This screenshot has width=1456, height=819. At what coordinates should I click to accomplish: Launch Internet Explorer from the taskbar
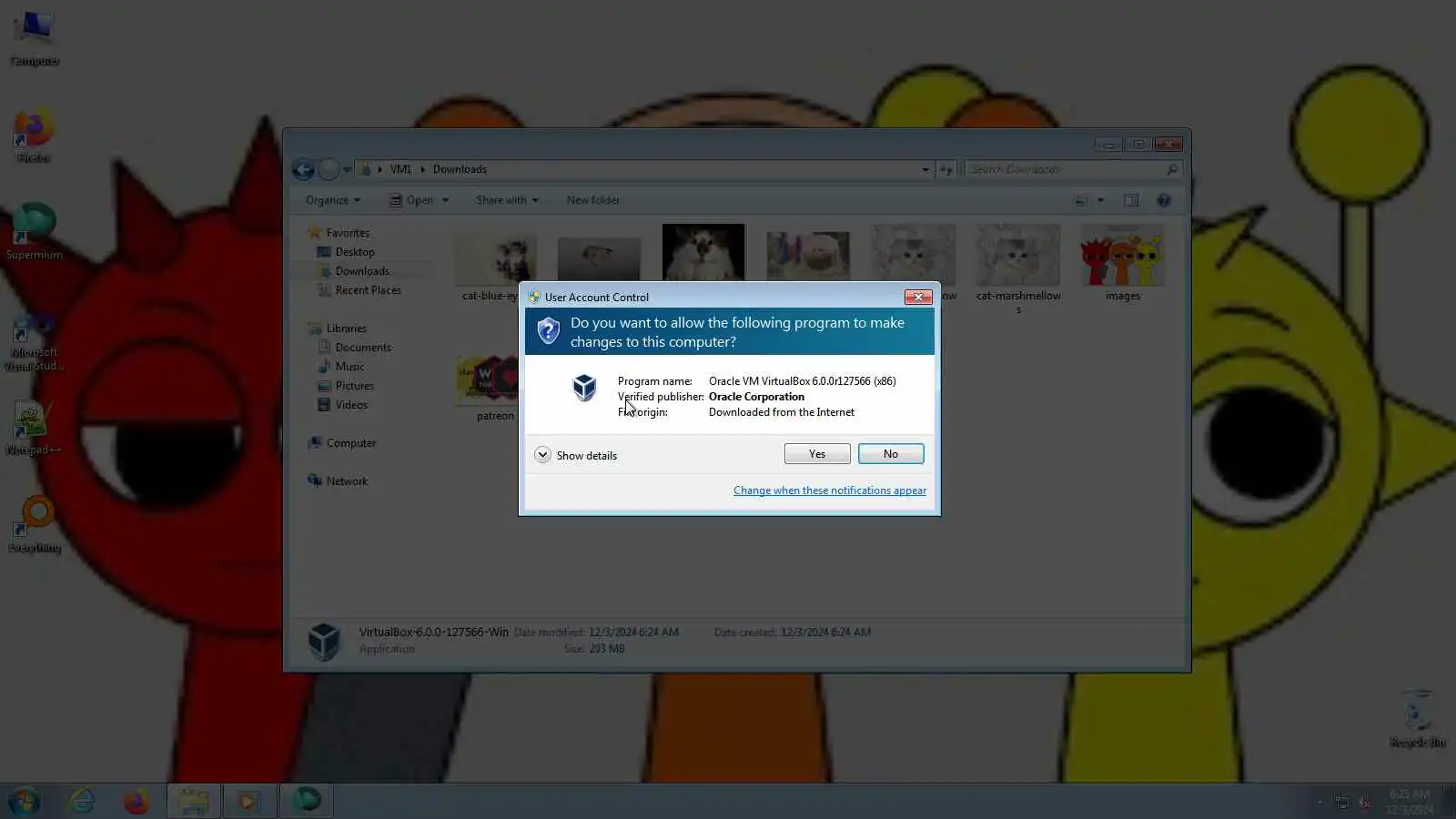(82, 802)
